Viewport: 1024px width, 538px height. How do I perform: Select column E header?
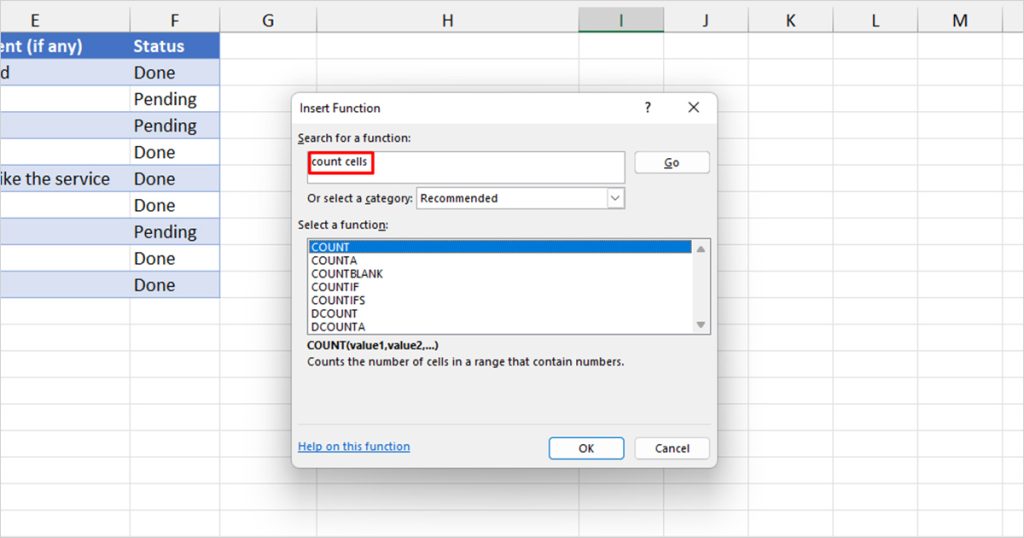coord(65,20)
